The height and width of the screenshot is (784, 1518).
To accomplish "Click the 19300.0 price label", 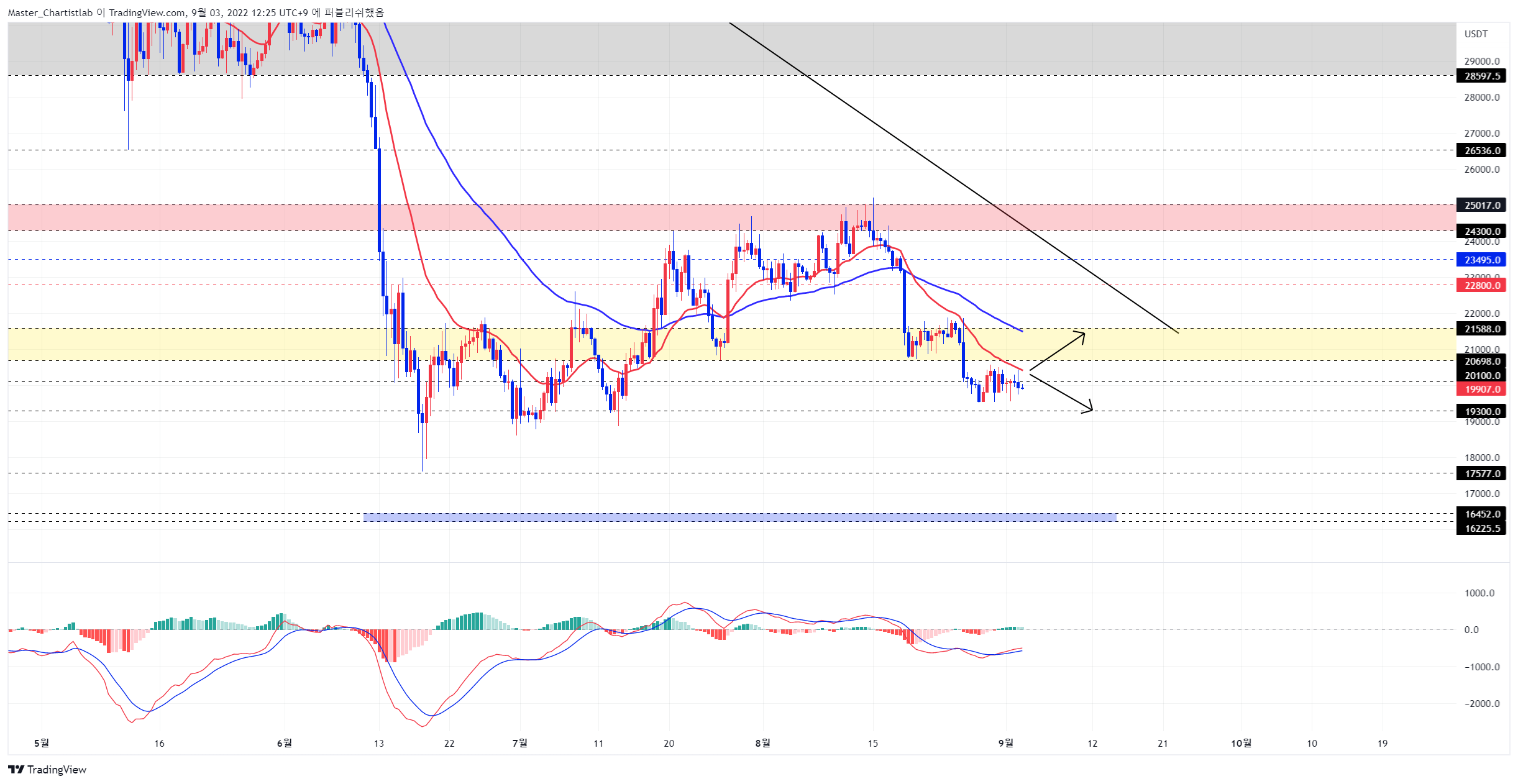I will click(1481, 411).
